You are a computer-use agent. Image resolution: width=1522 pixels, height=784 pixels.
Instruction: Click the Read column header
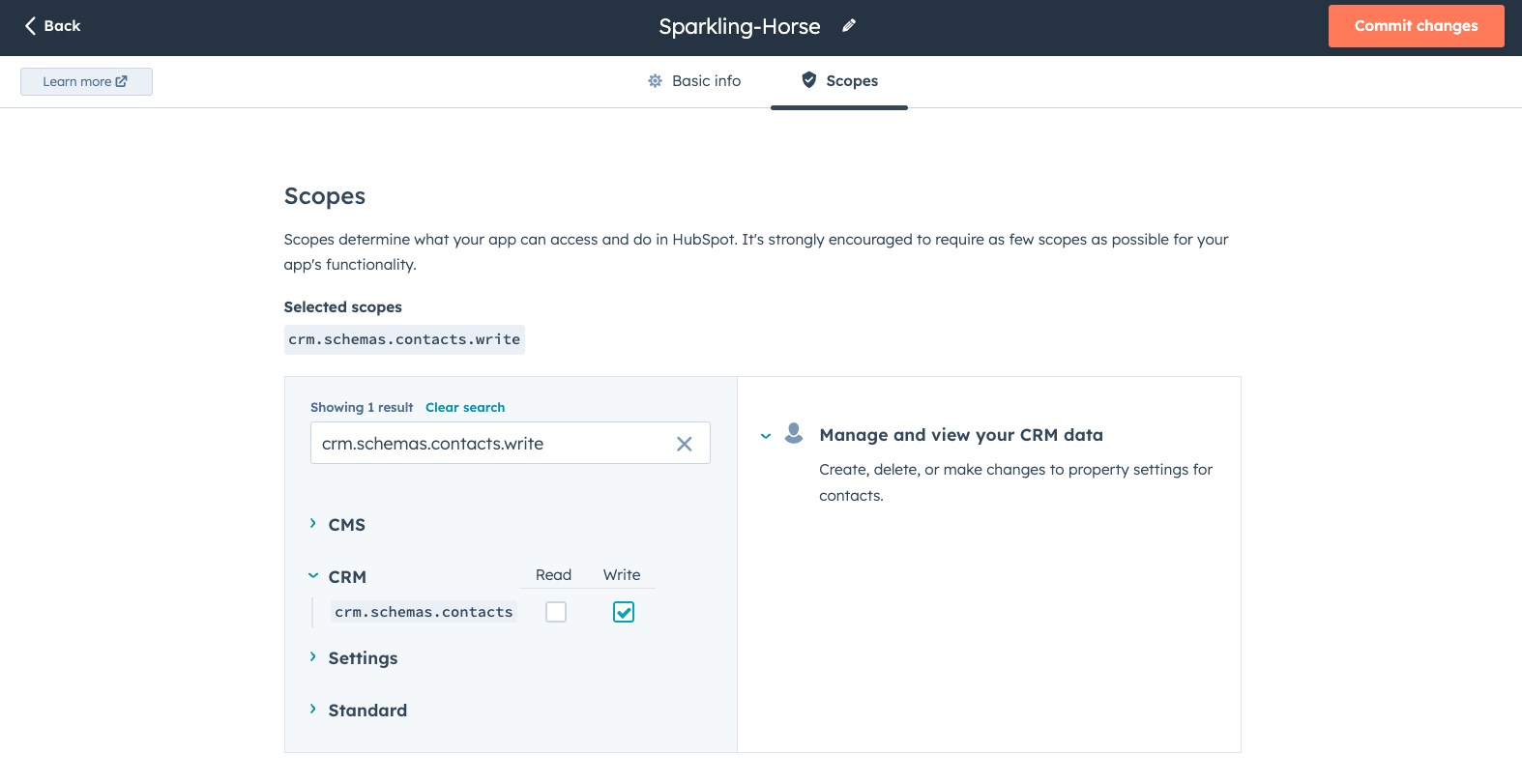(x=554, y=575)
